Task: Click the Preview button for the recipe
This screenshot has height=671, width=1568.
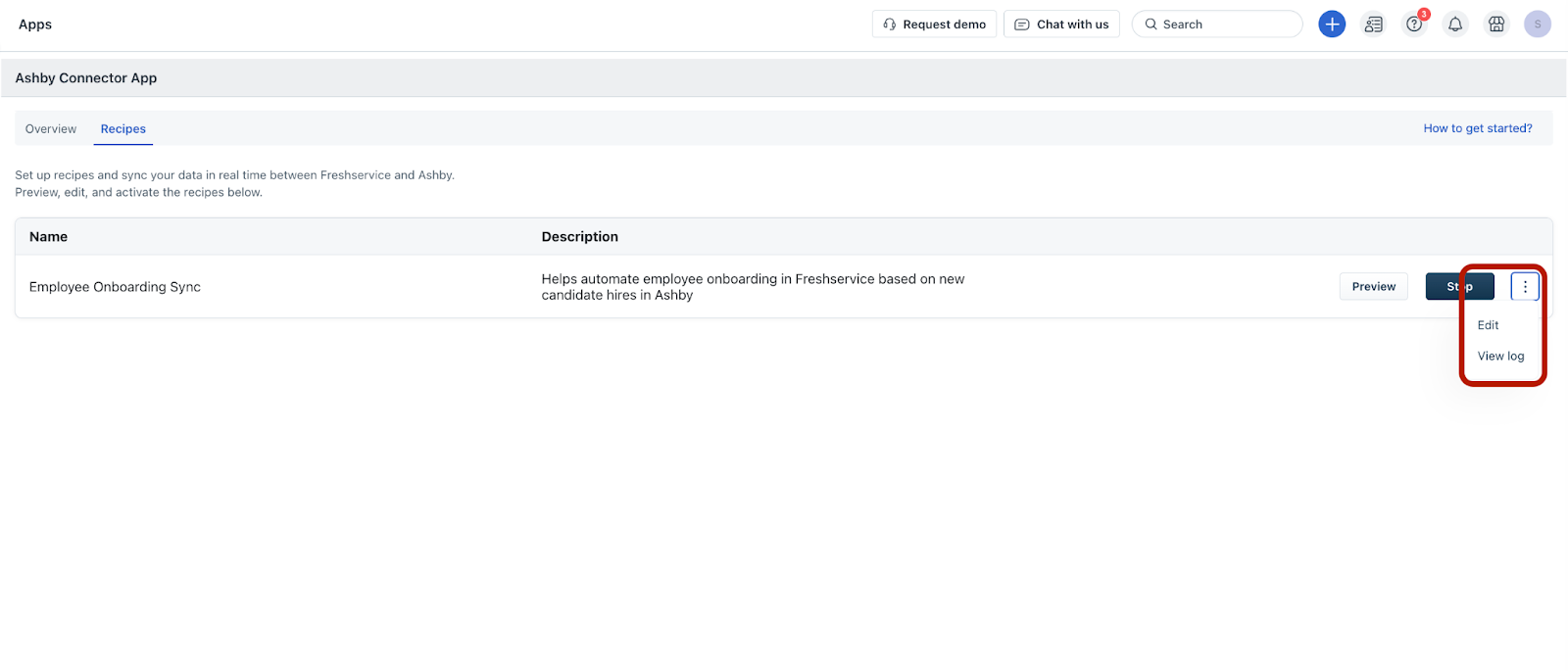Action: [x=1373, y=286]
